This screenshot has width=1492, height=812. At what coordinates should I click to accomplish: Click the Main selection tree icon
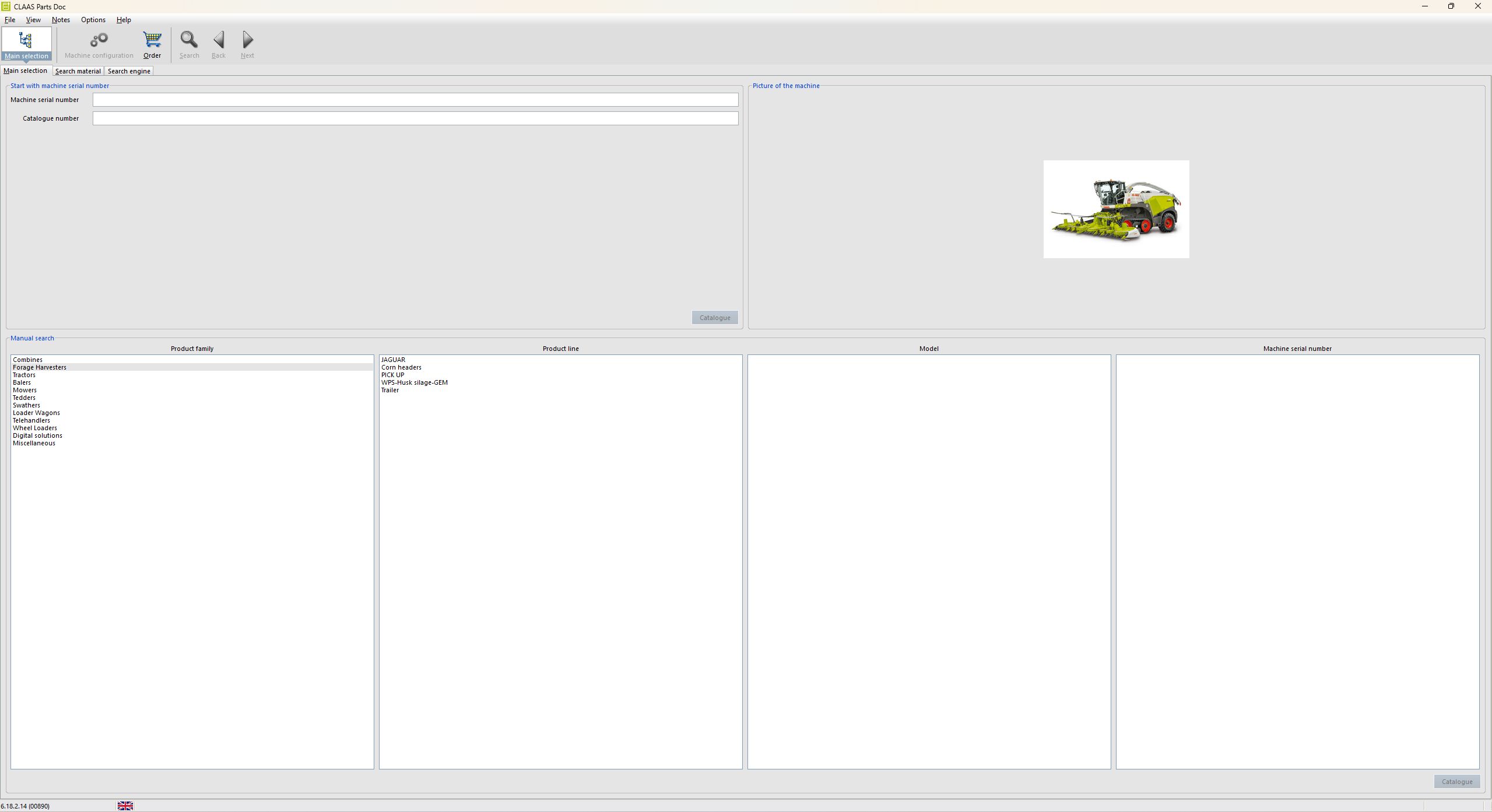pyautogui.click(x=26, y=40)
